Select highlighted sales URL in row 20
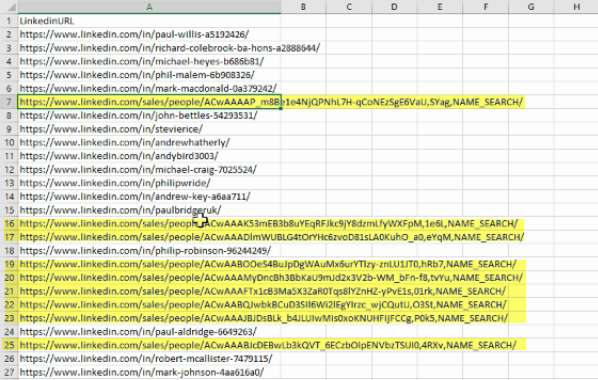 click(149, 277)
